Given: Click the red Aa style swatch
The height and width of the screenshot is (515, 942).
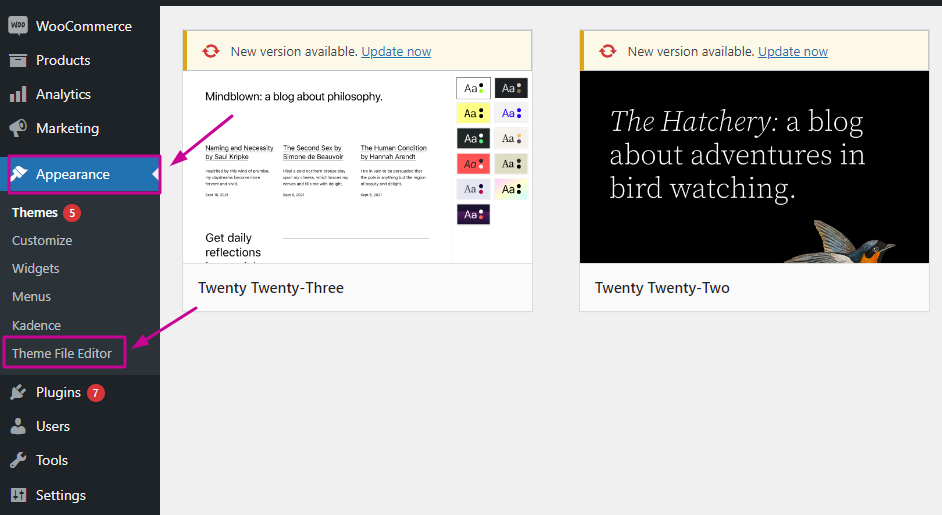Looking at the screenshot, I should pyautogui.click(x=473, y=163).
